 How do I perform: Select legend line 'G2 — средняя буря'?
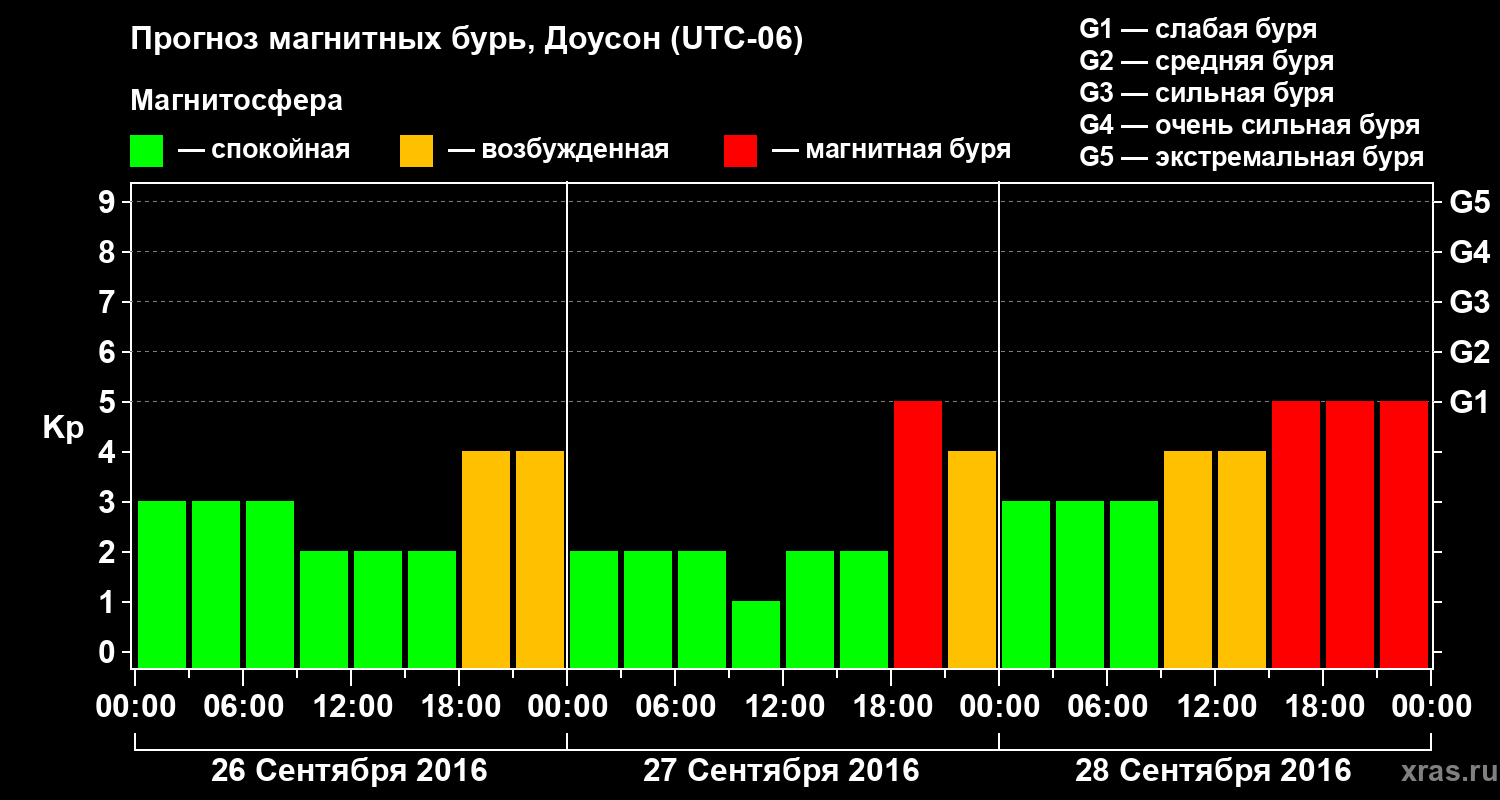tap(1207, 61)
